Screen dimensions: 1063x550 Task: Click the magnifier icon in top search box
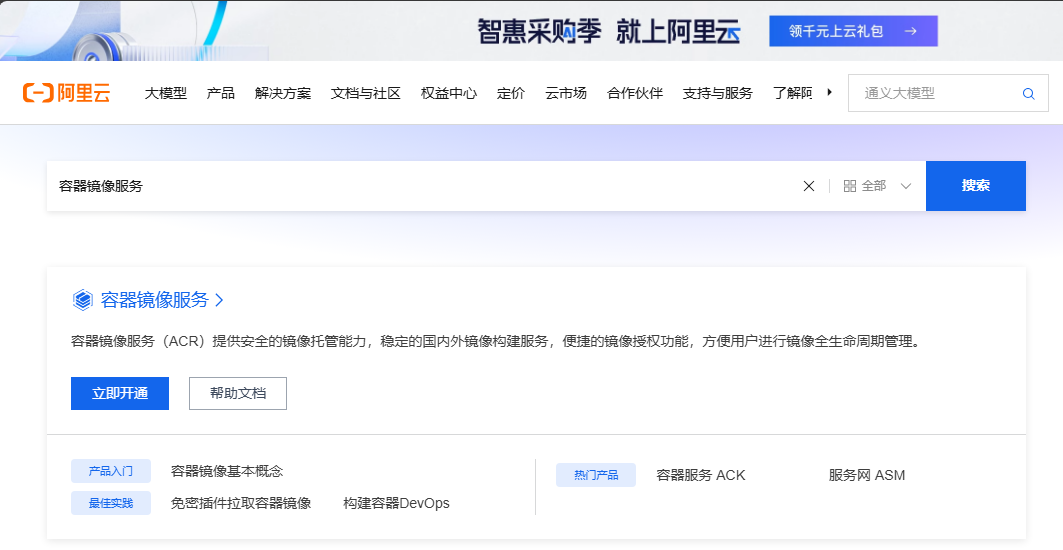[x=1028, y=94]
